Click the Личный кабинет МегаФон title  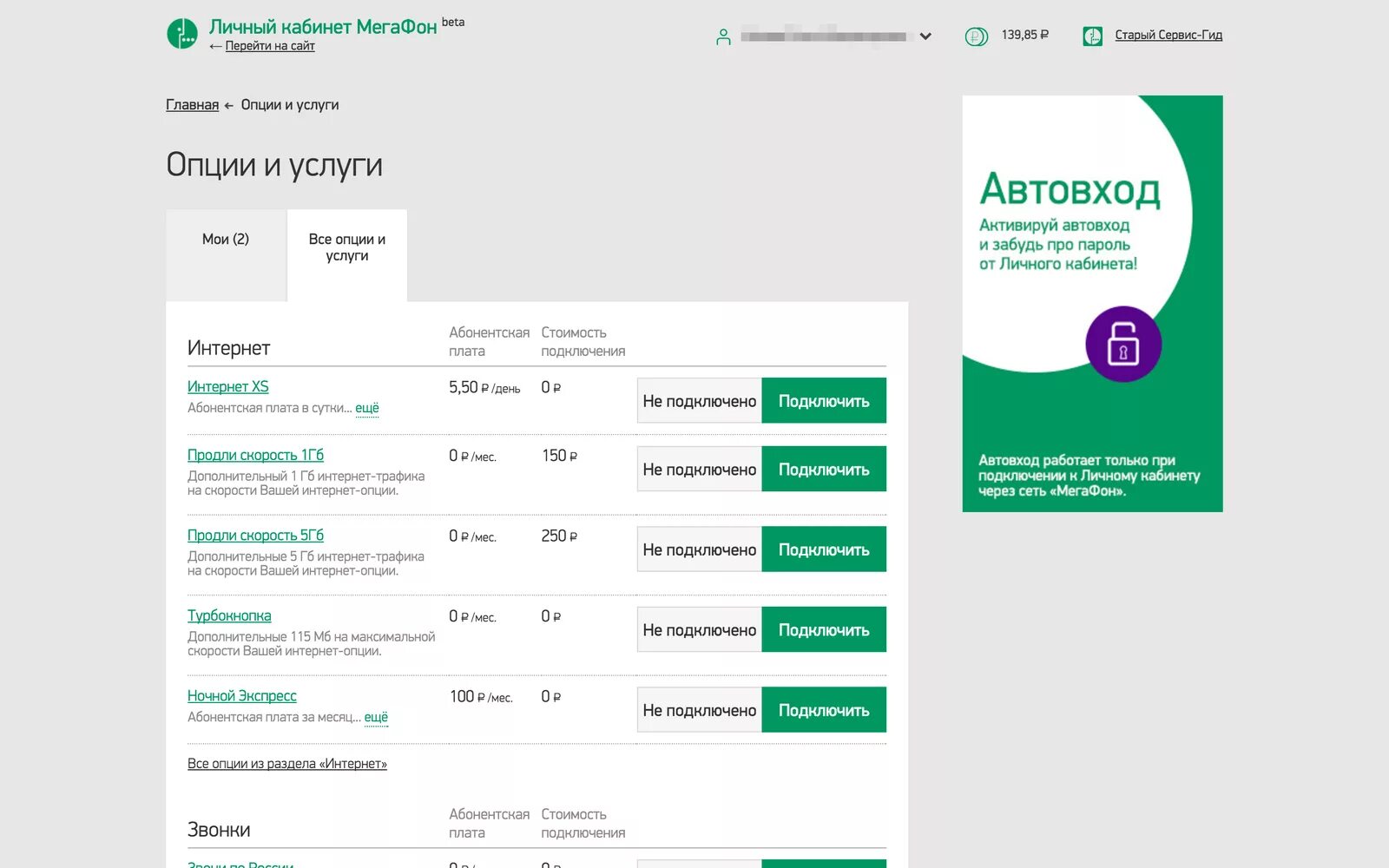[x=323, y=27]
